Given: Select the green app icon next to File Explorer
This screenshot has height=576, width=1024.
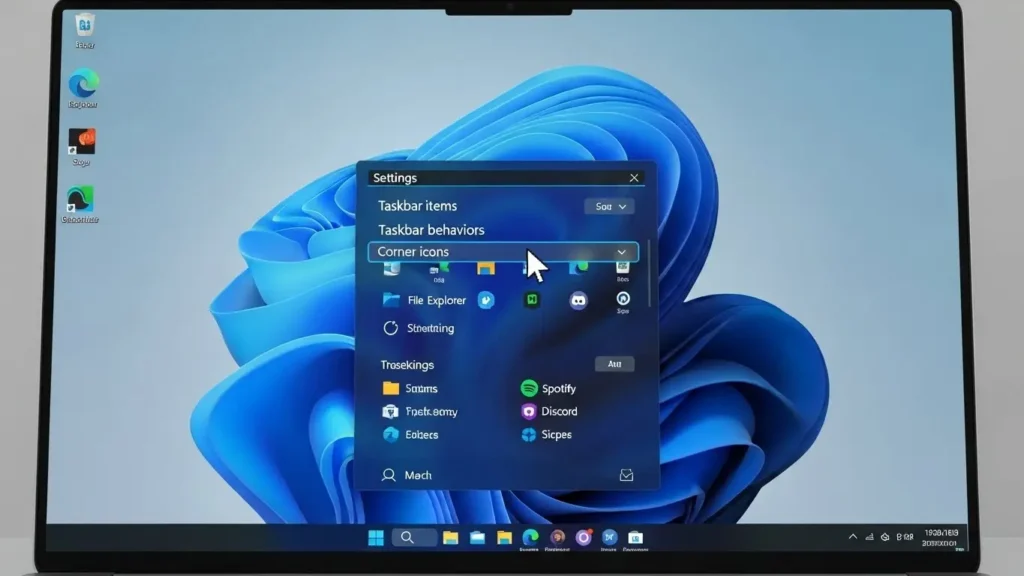Looking at the screenshot, I should coord(531,299).
